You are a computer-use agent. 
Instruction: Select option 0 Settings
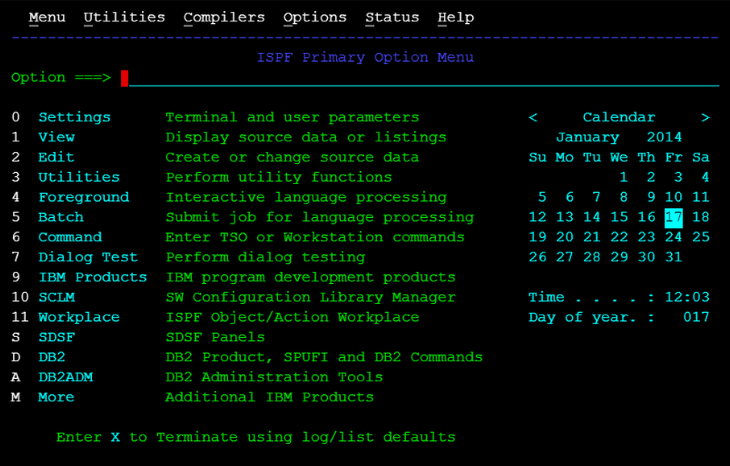coord(74,117)
